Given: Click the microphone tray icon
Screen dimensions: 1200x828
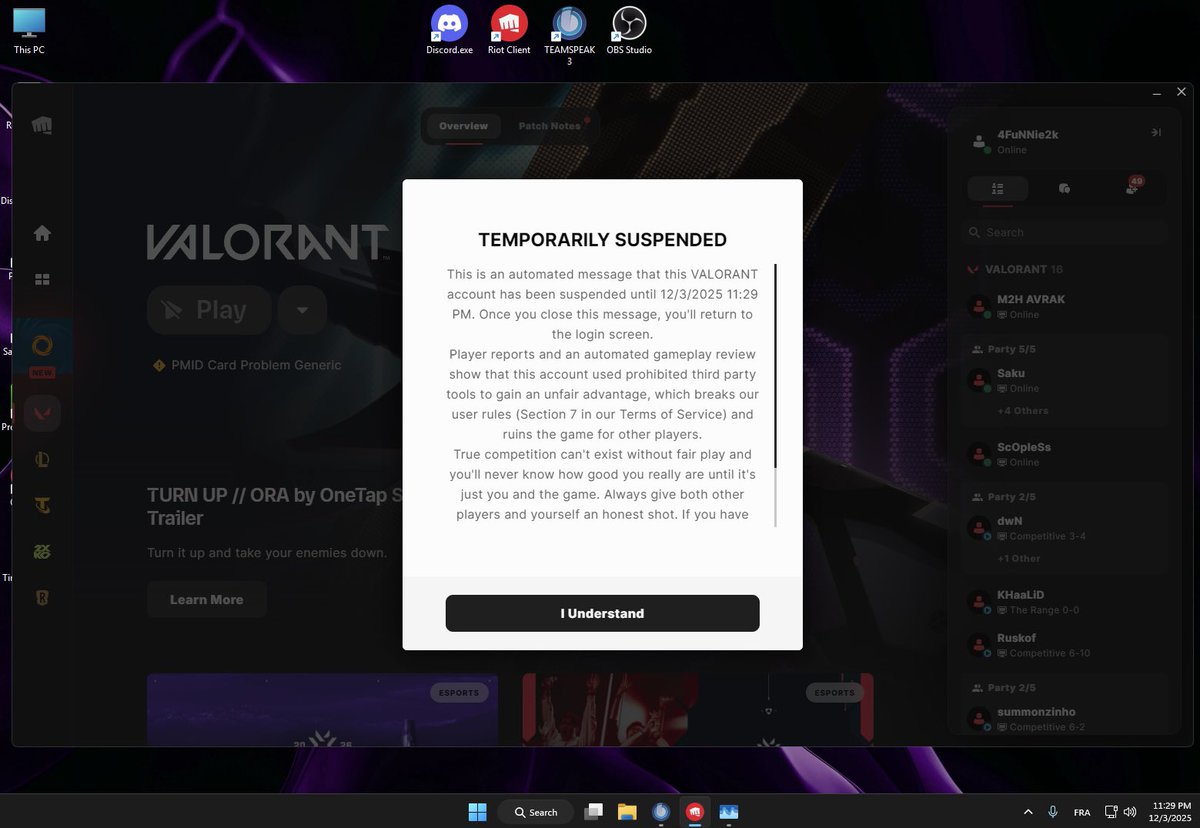Looking at the screenshot, I should (1053, 812).
